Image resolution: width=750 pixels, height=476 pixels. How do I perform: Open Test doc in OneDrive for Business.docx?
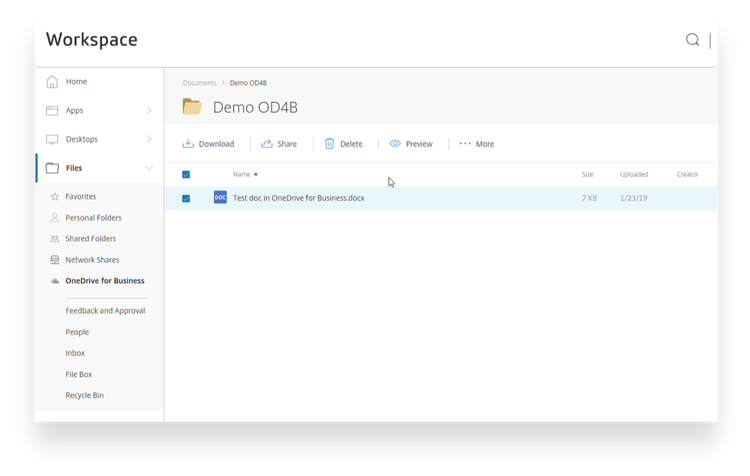tap(298, 198)
